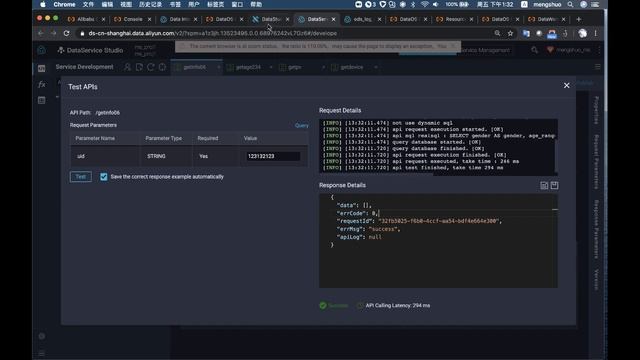Open the 文件 menu
The height and width of the screenshot is (360, 640).
click(88, 4)
